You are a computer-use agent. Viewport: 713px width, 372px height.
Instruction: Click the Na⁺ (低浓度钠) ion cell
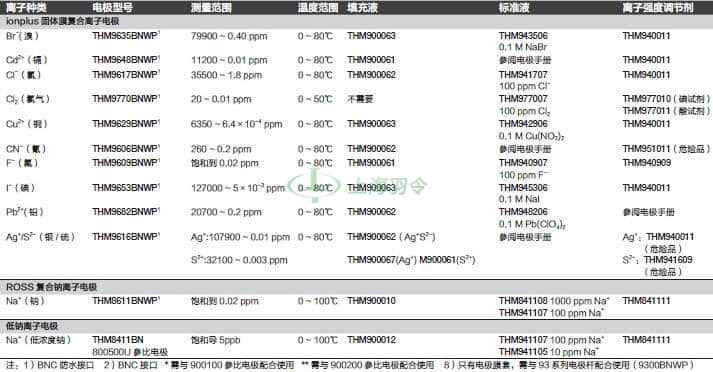38,340
